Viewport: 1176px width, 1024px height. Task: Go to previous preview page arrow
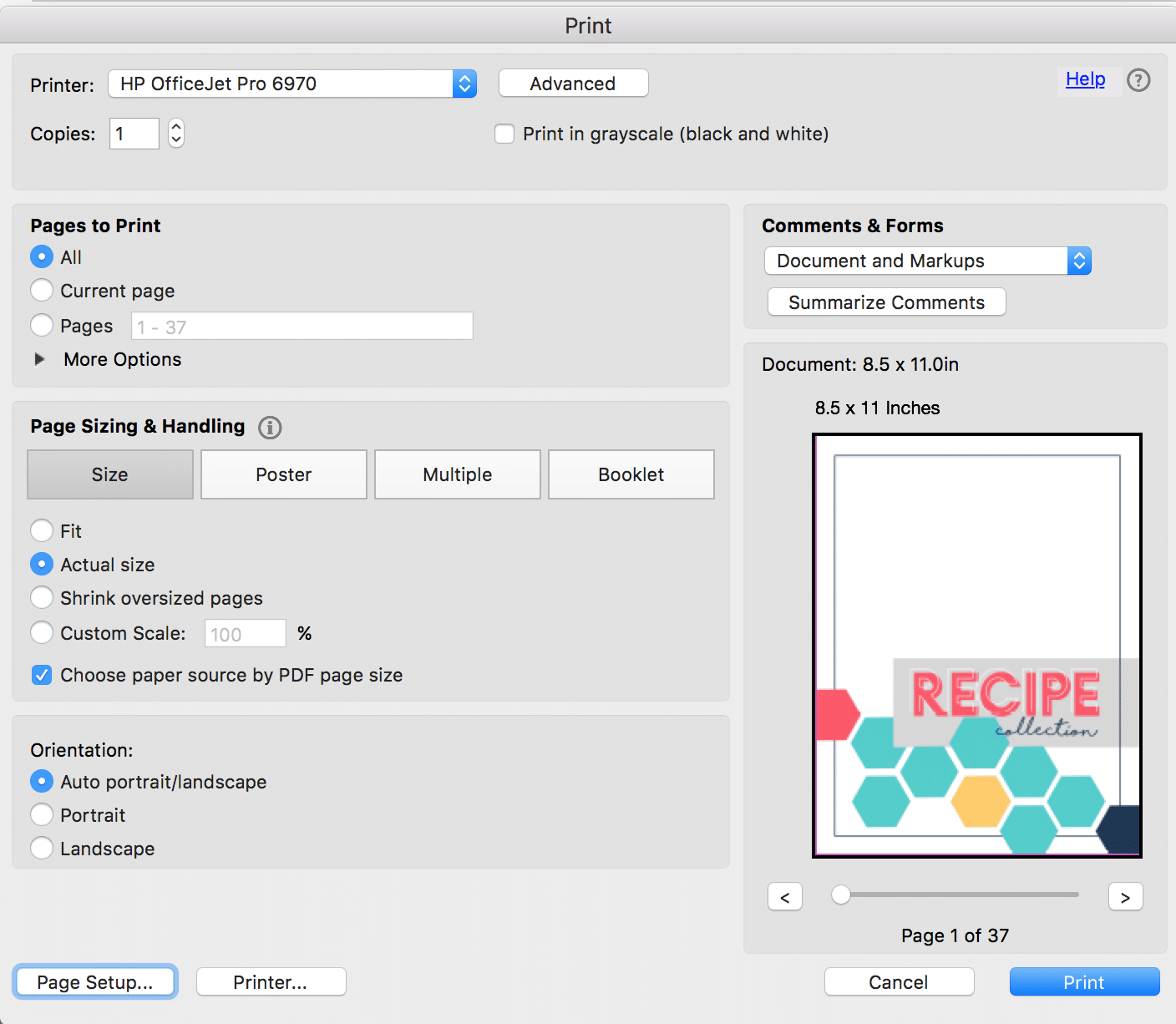pyautogui.click(x=784, y=896)
